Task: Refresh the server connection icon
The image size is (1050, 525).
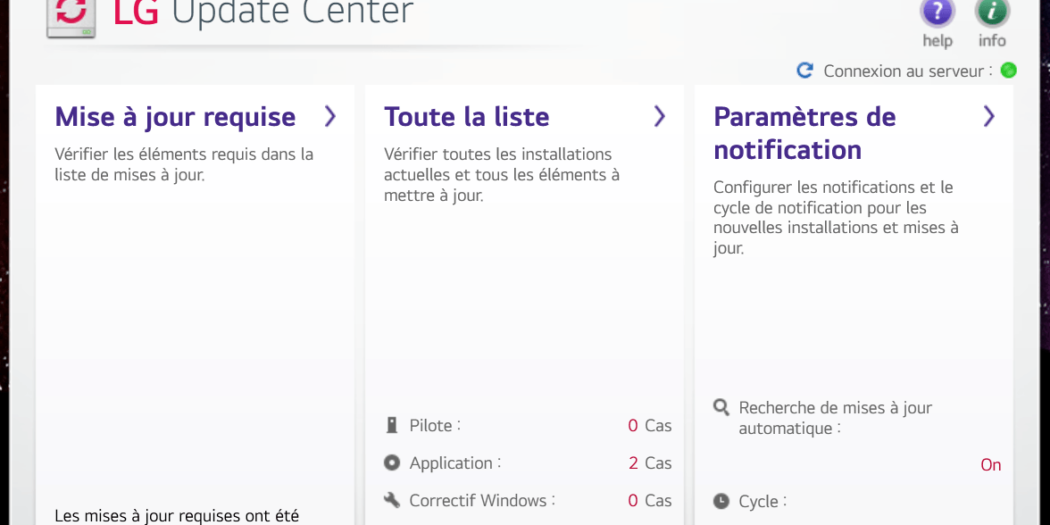Action: [x=805, y=71]
